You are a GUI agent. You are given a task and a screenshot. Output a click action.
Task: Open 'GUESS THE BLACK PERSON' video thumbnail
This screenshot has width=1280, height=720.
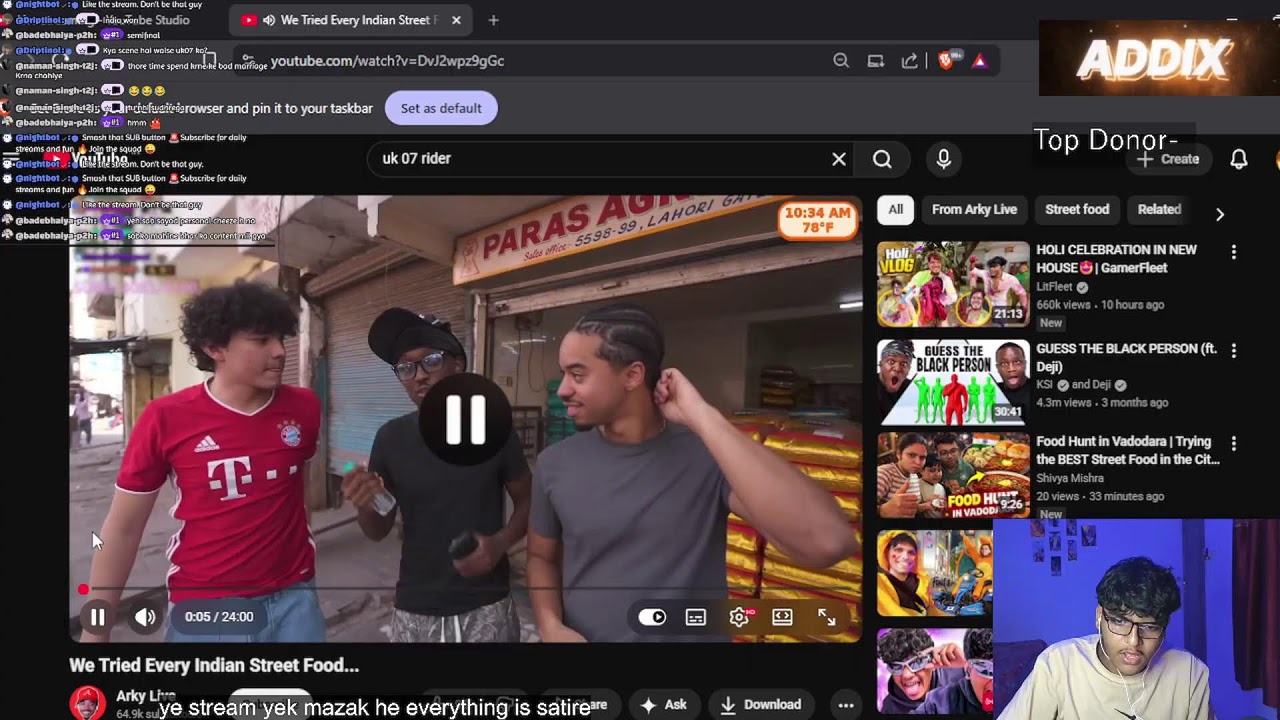[953, 382]
